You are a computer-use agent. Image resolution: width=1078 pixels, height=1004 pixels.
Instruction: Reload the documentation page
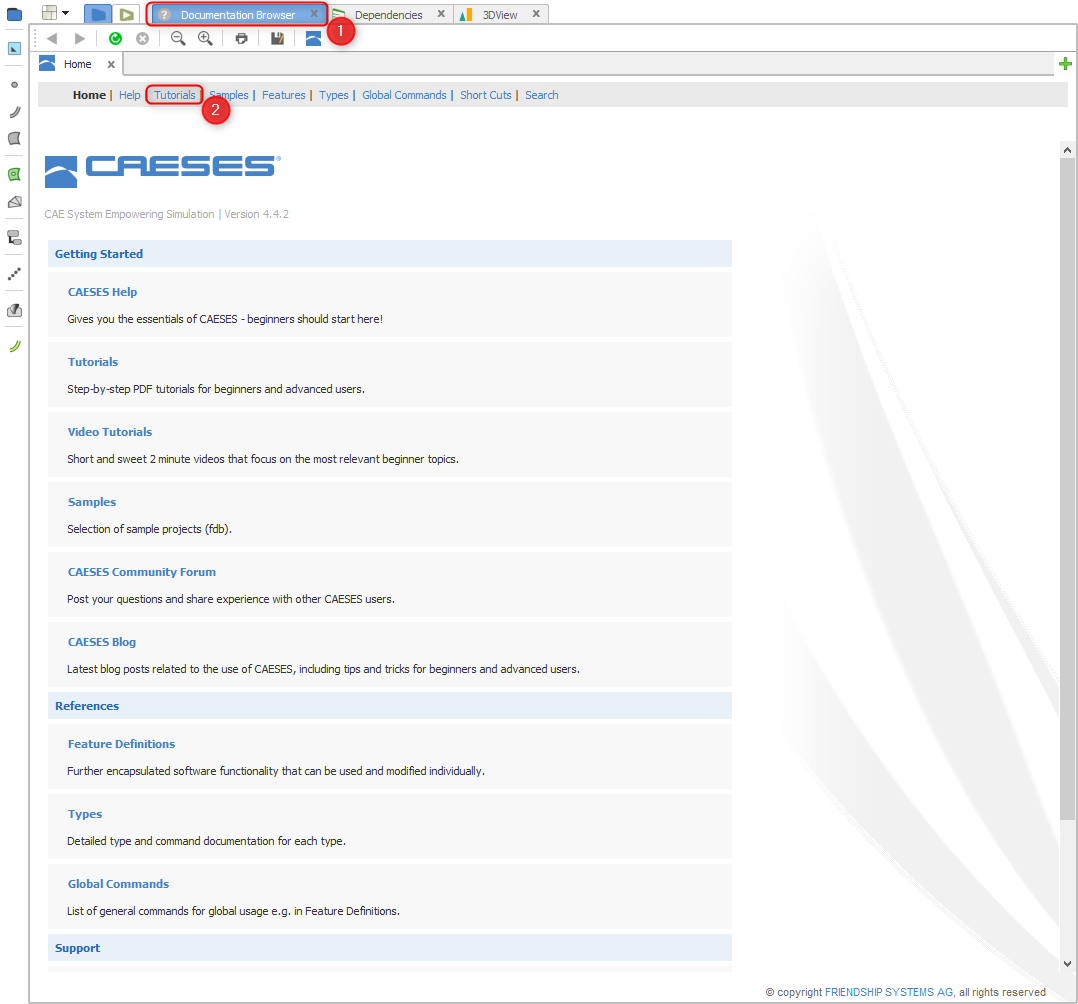tap(116, 39)
